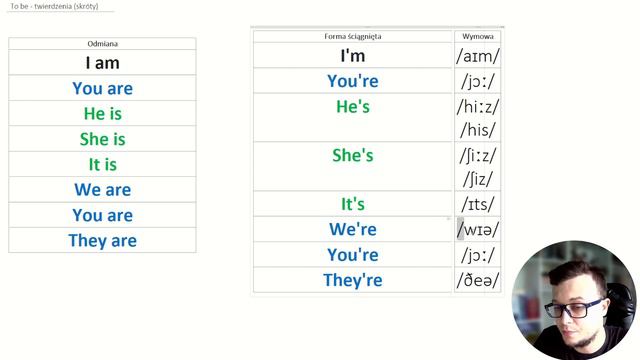This screenshot has height=360, width=640.
Task: Place cursor in 'We're' pronunciation /wɪə/ cell
Action: coord(478,229)
